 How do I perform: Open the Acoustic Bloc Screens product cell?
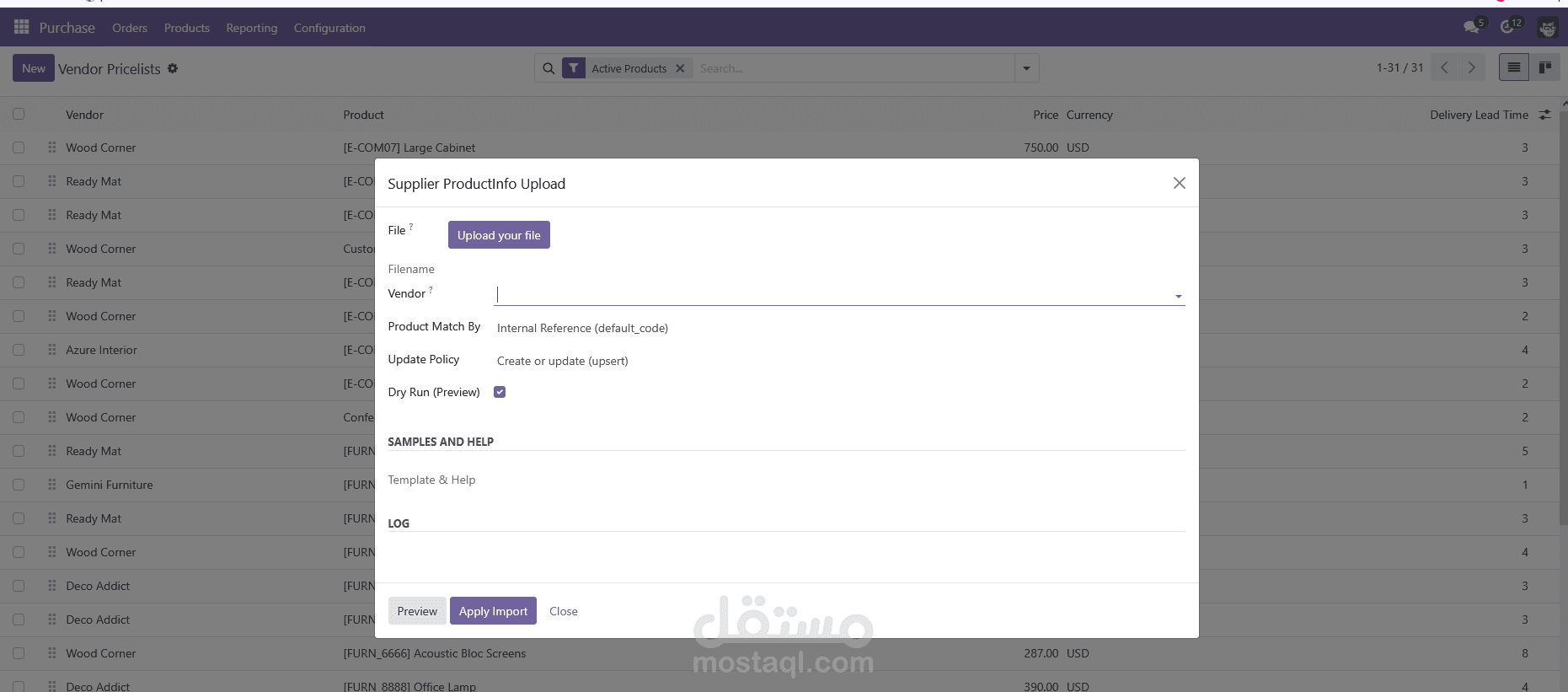point(435,653)
